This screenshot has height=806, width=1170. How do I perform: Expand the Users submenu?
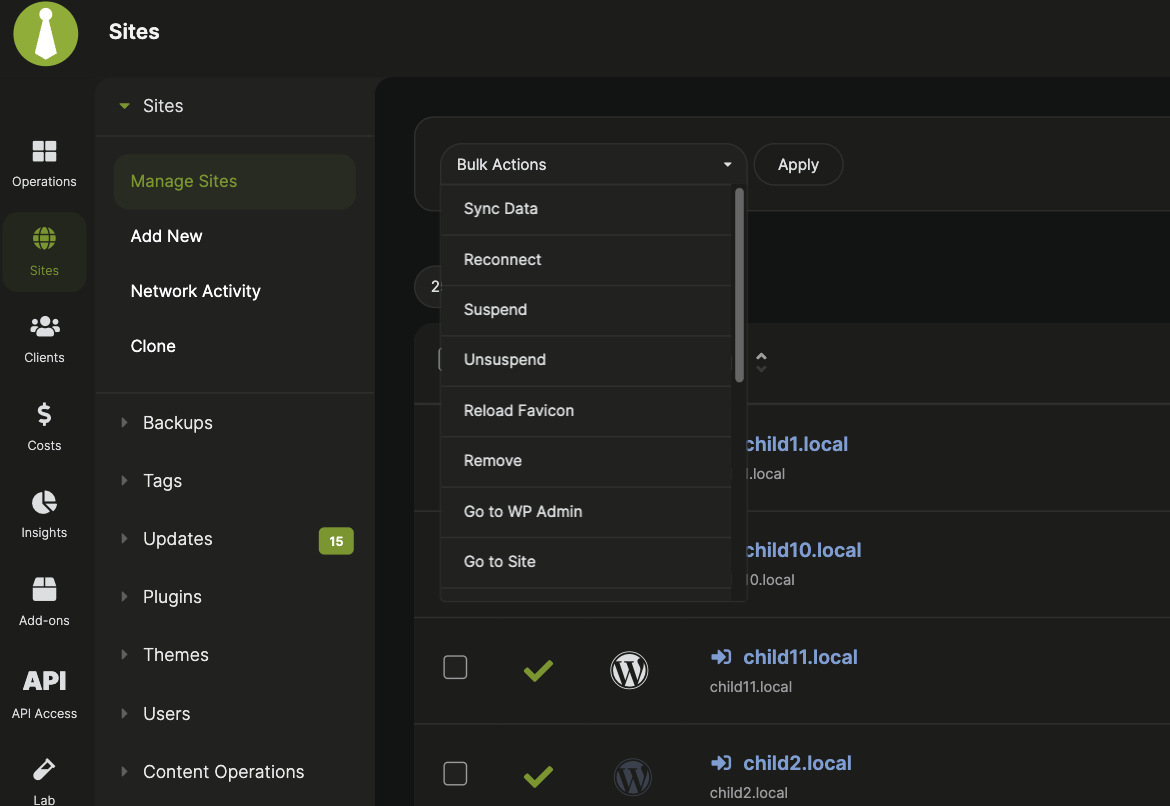point(124,713)
